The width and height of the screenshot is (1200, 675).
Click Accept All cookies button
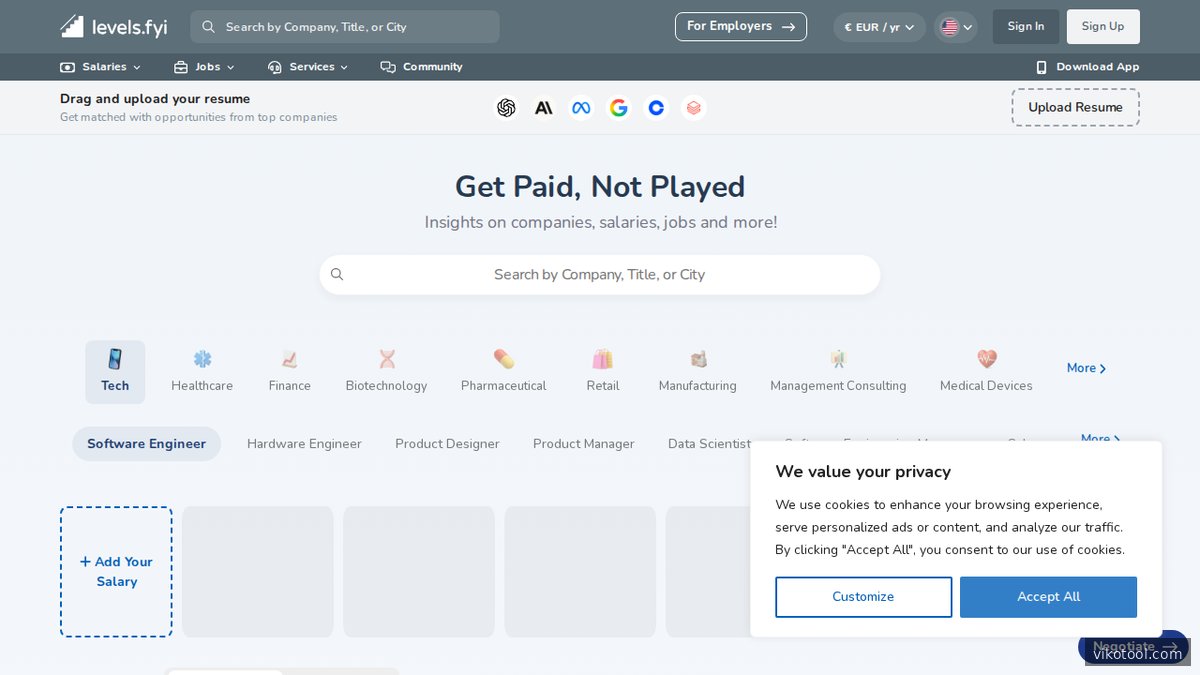(x=1048, y=597)
